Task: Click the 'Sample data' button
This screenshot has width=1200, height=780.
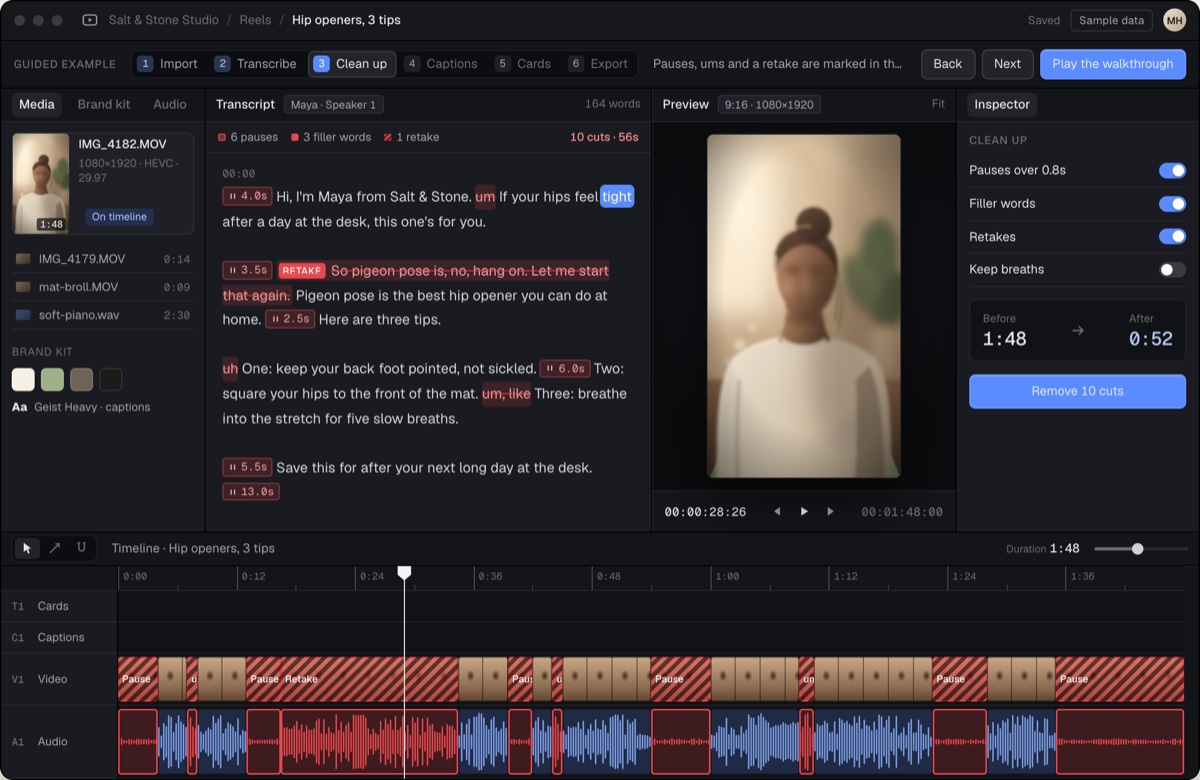Action: click(1111, 20)
